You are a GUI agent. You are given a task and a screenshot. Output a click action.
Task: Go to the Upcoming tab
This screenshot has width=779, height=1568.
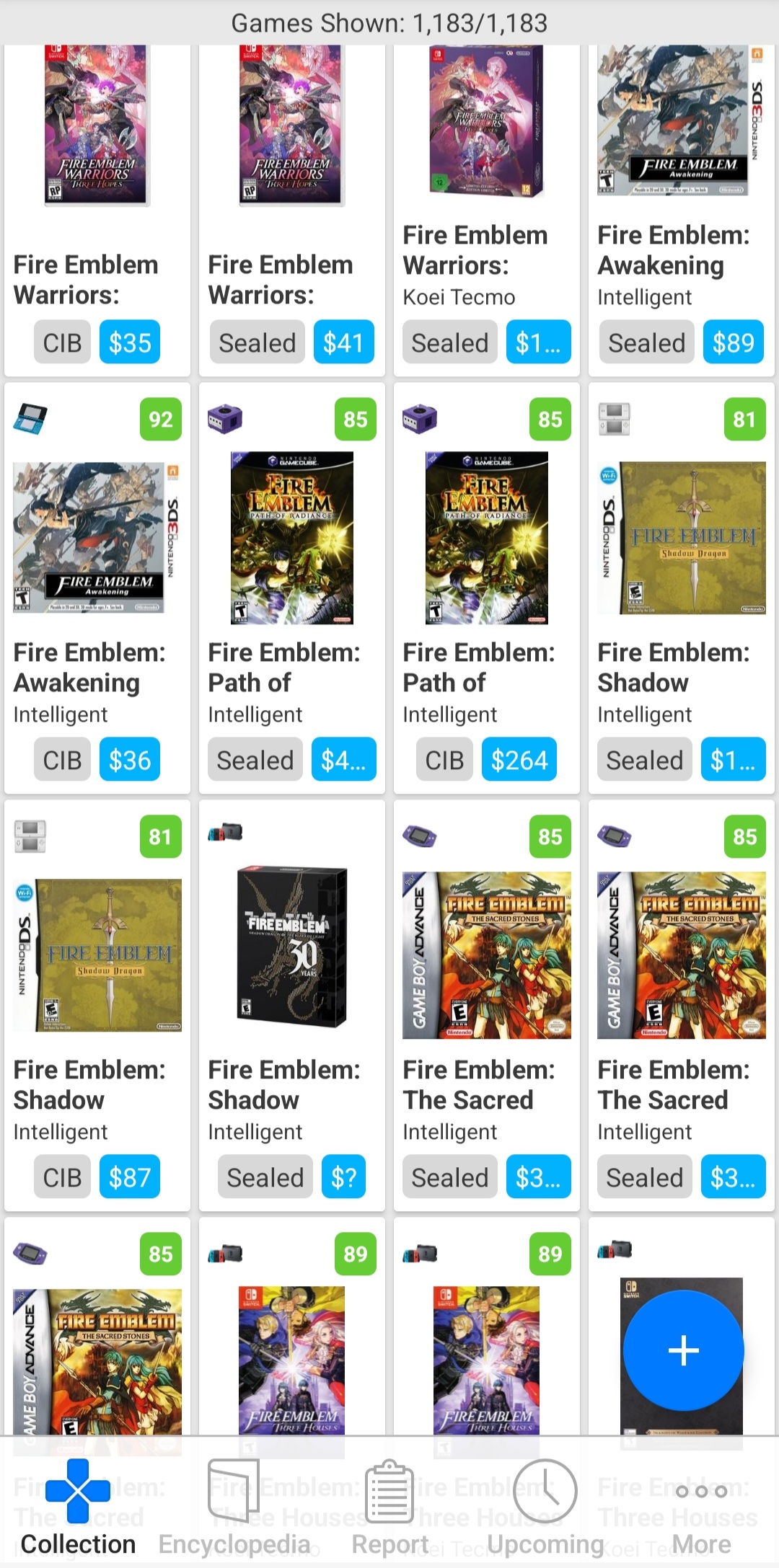[545, 1507]
